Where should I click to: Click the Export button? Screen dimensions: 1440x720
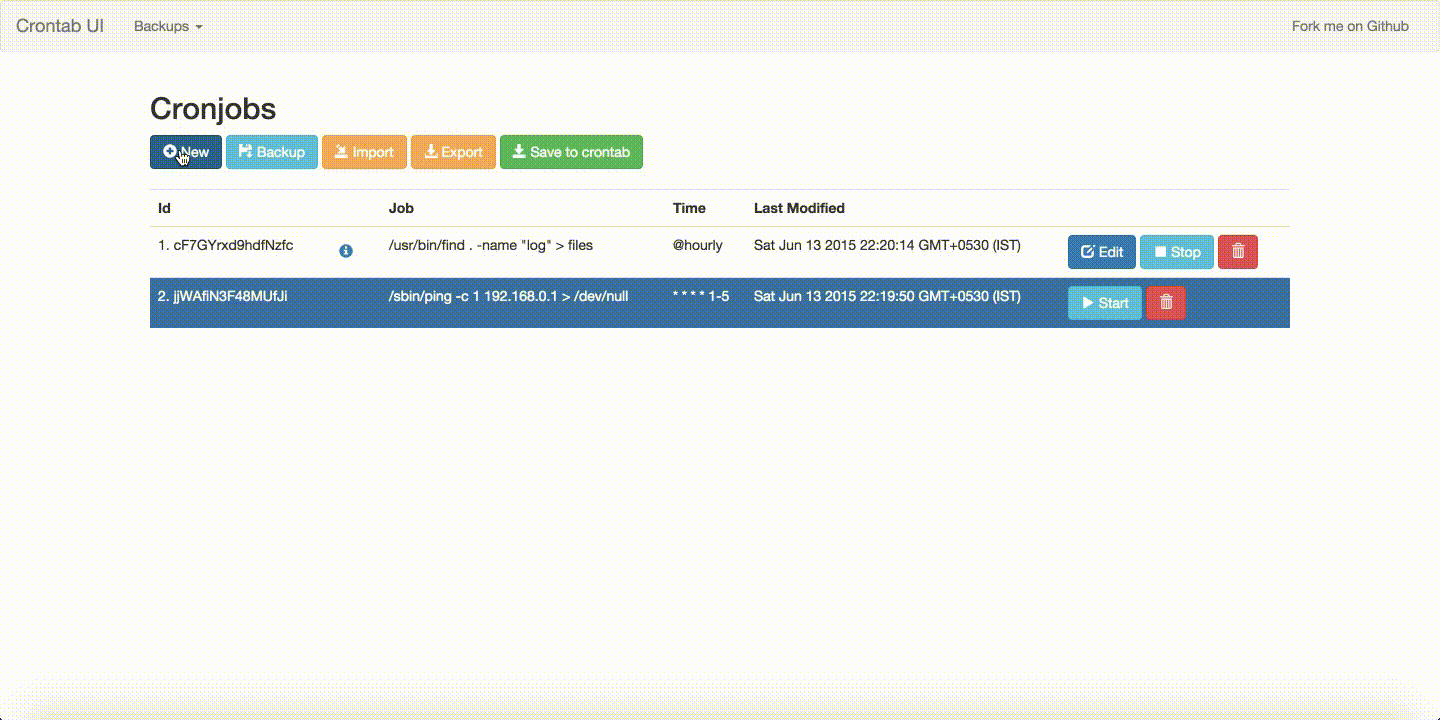pyautogui.click(x=453, y=152)
